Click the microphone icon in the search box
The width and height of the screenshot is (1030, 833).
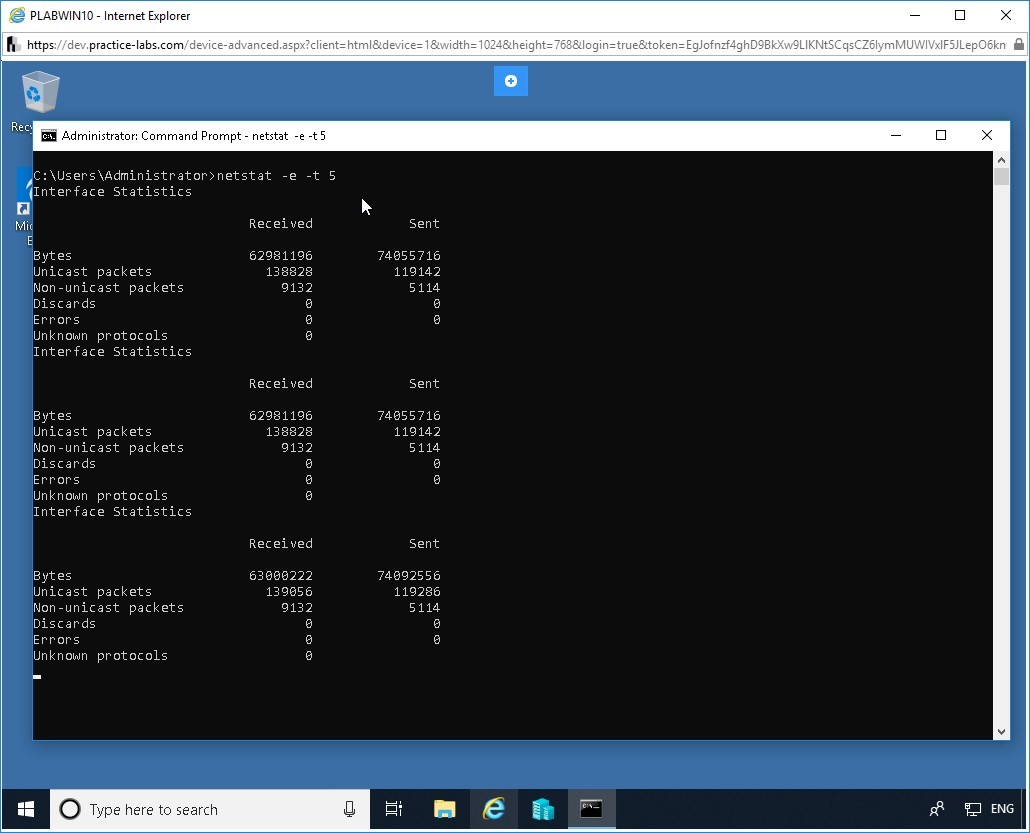point(349,809)
